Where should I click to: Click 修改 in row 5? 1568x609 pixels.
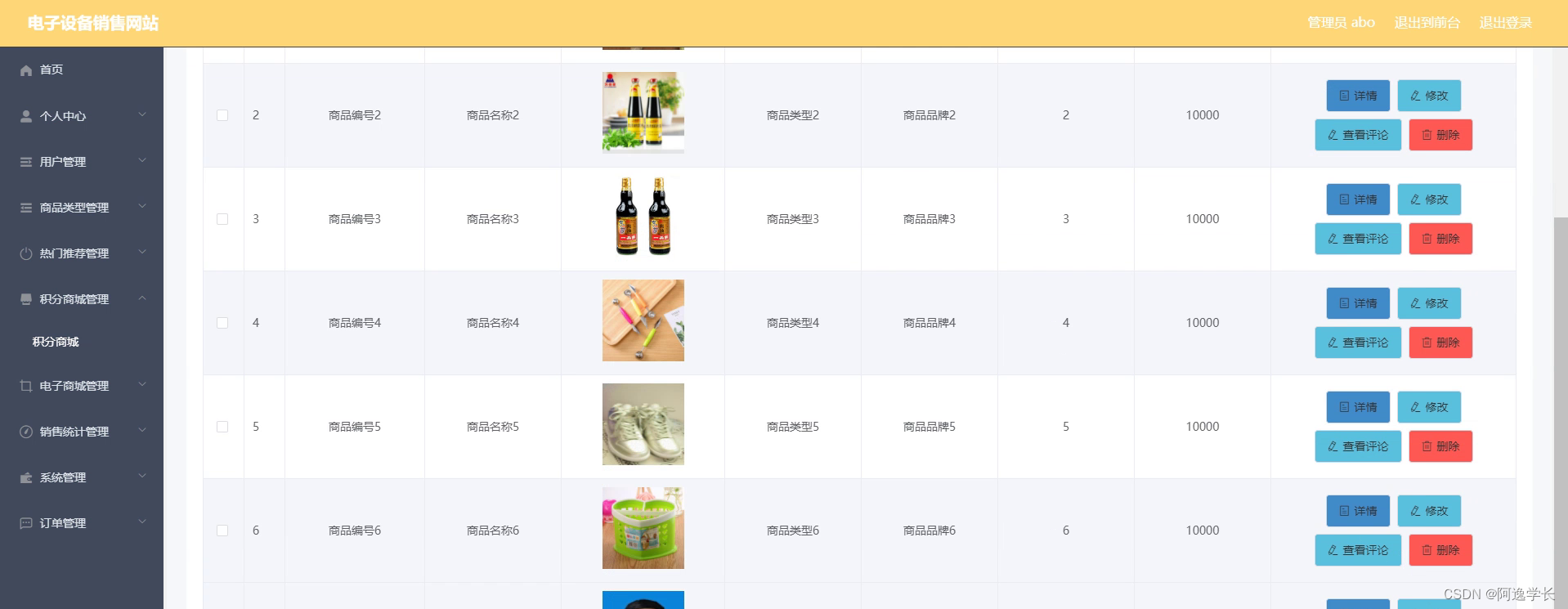(1429, 407)
